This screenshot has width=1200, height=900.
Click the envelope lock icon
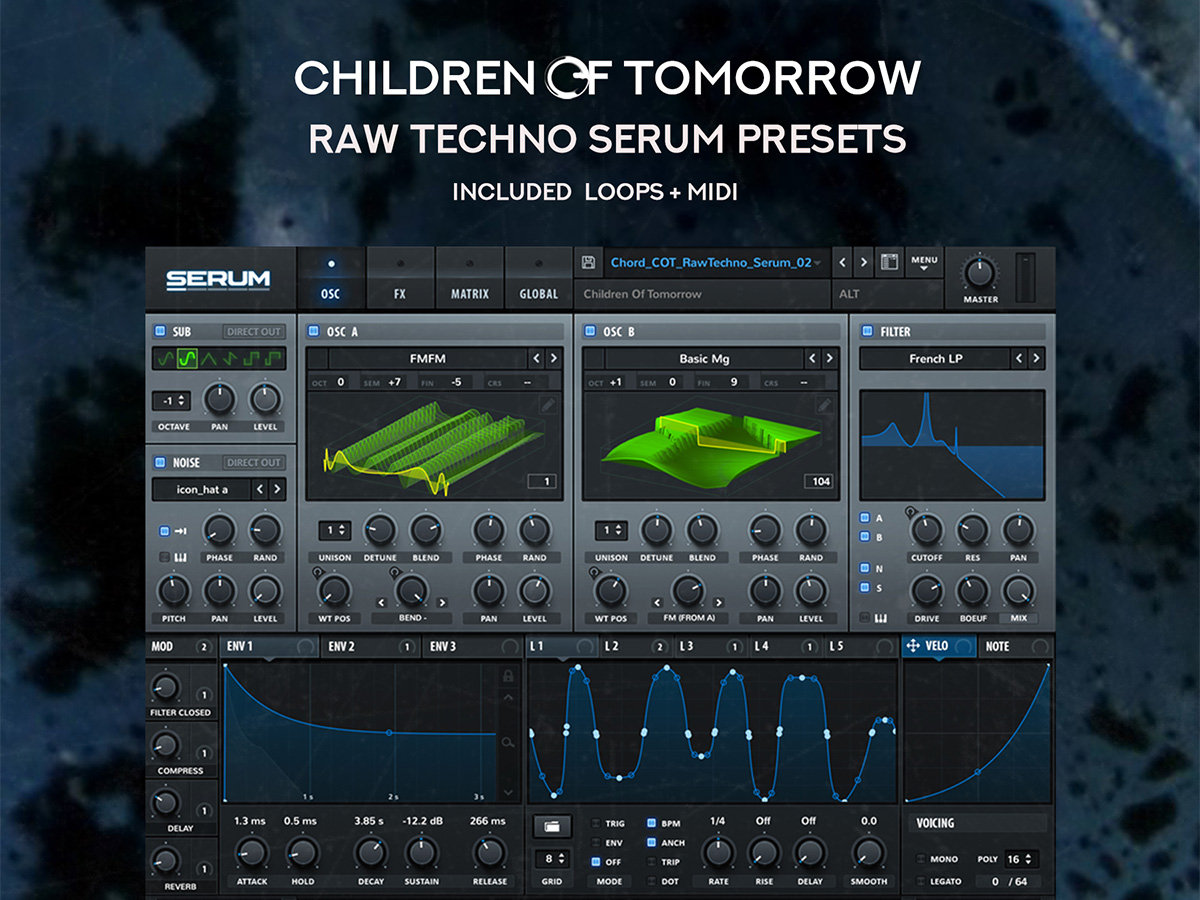click(508, 676)
